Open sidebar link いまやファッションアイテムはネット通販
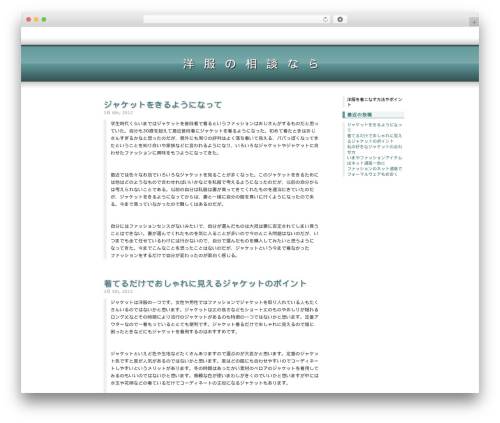 [374, 160]
